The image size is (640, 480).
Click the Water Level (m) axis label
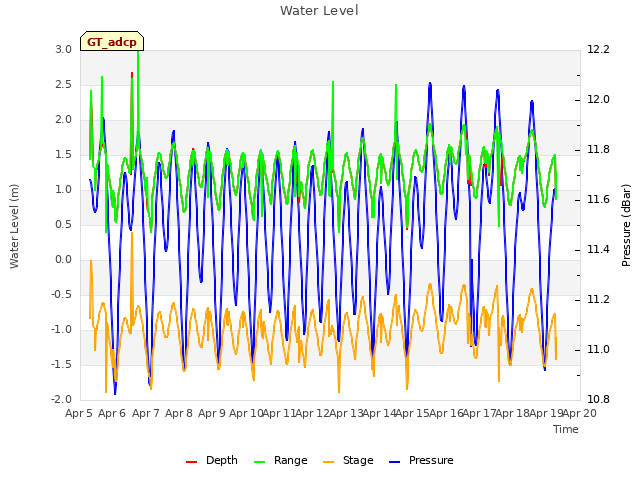tap(15, 226)
